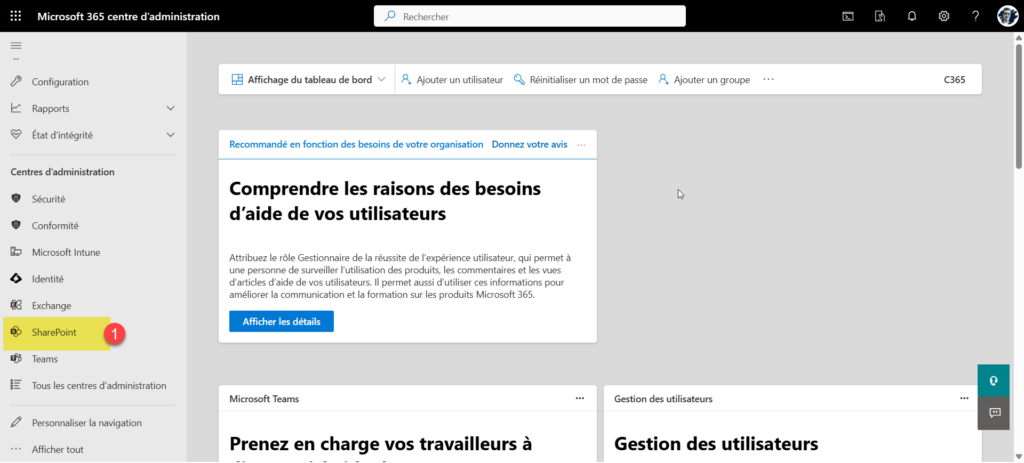Click the Afficher tout ellipsis icon
This screenshot has height=463, width=1024.
16,449
